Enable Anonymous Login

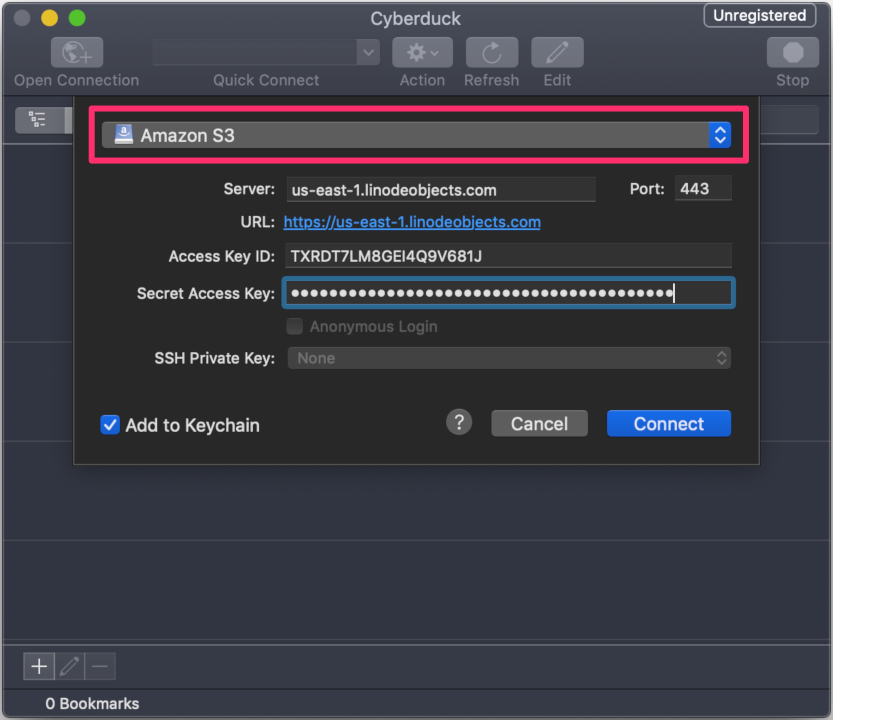pyautogui.click(x=294, y=326)
